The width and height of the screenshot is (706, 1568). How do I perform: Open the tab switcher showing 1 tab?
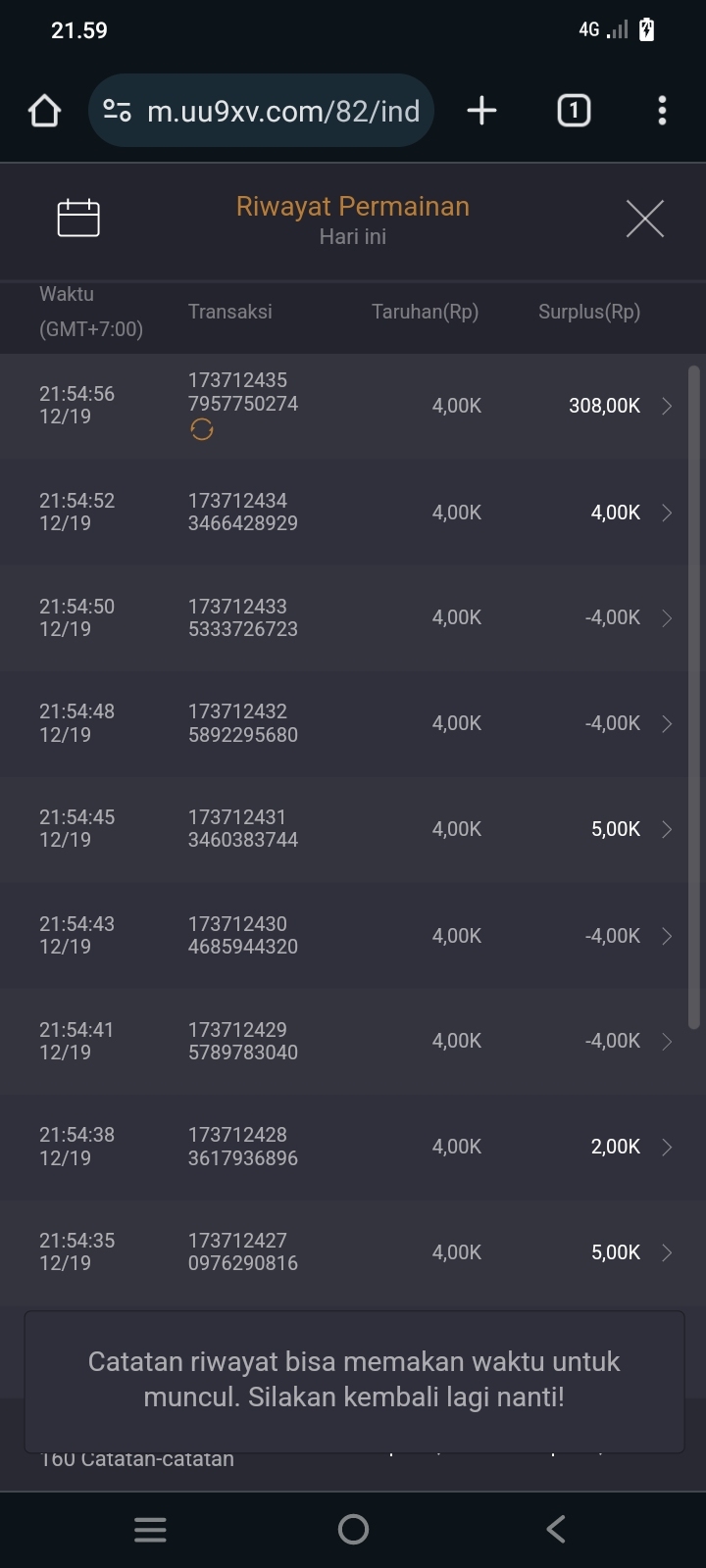(574, 111)
